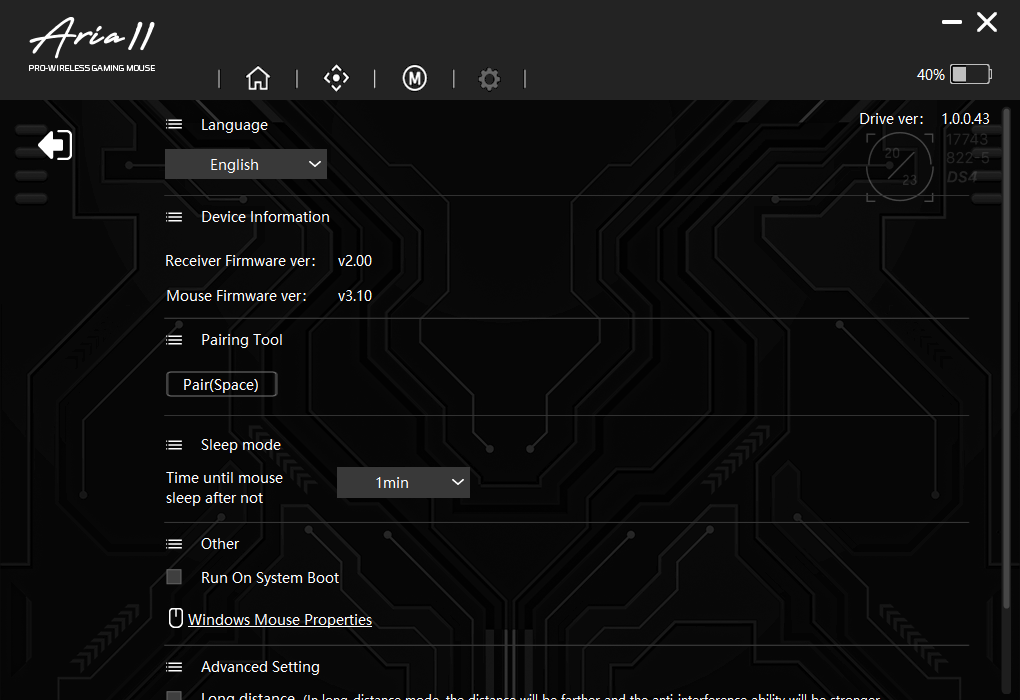Click the list icon beside Advanced Setting

[x=174, y=667]
